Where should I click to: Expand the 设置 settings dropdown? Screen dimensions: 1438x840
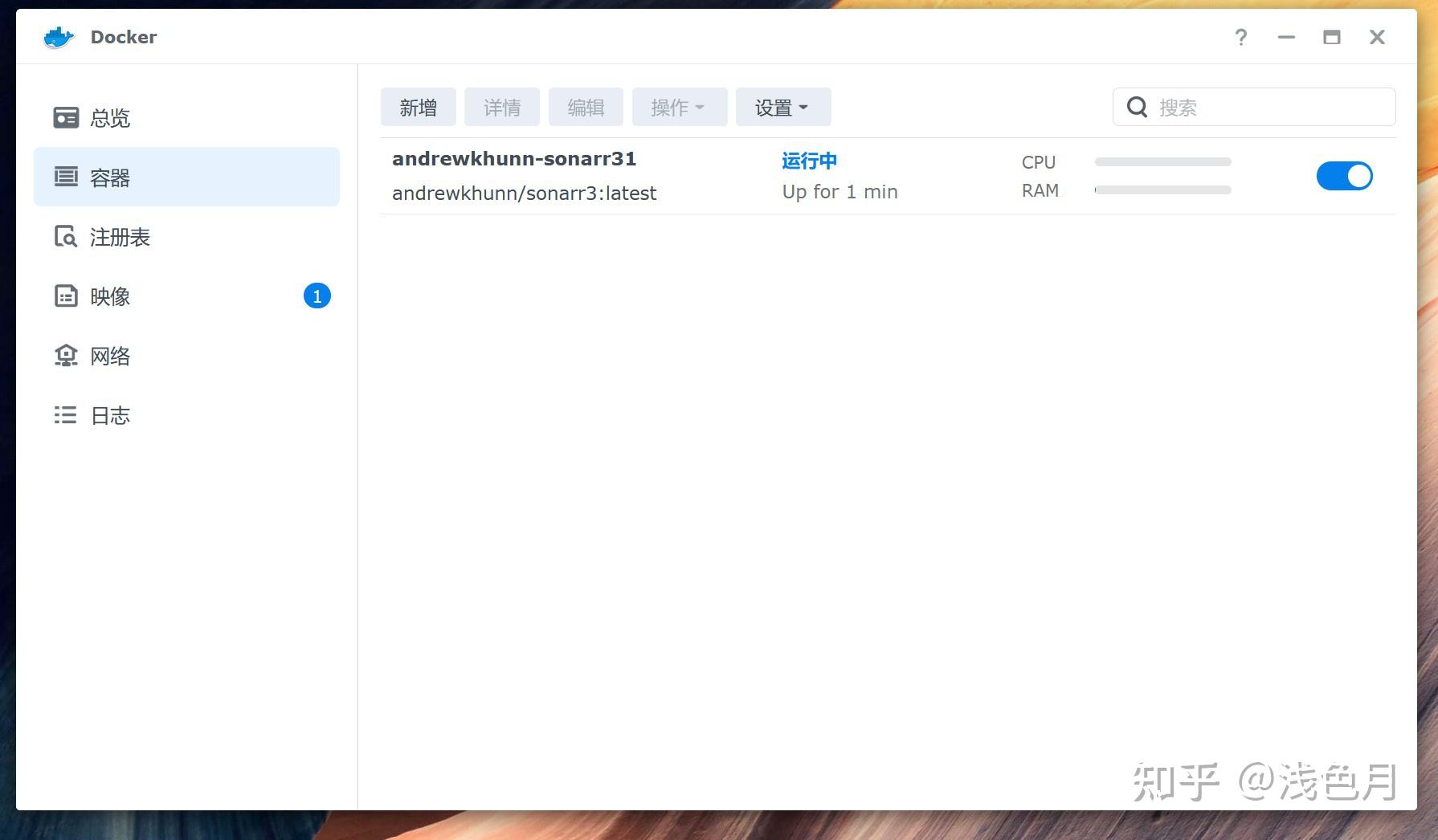[x=782, y=107]
